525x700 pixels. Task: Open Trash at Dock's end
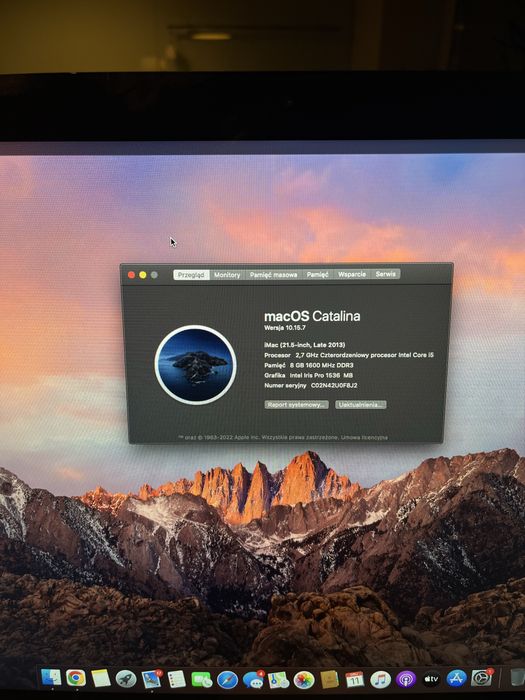(x=517, y=677)
